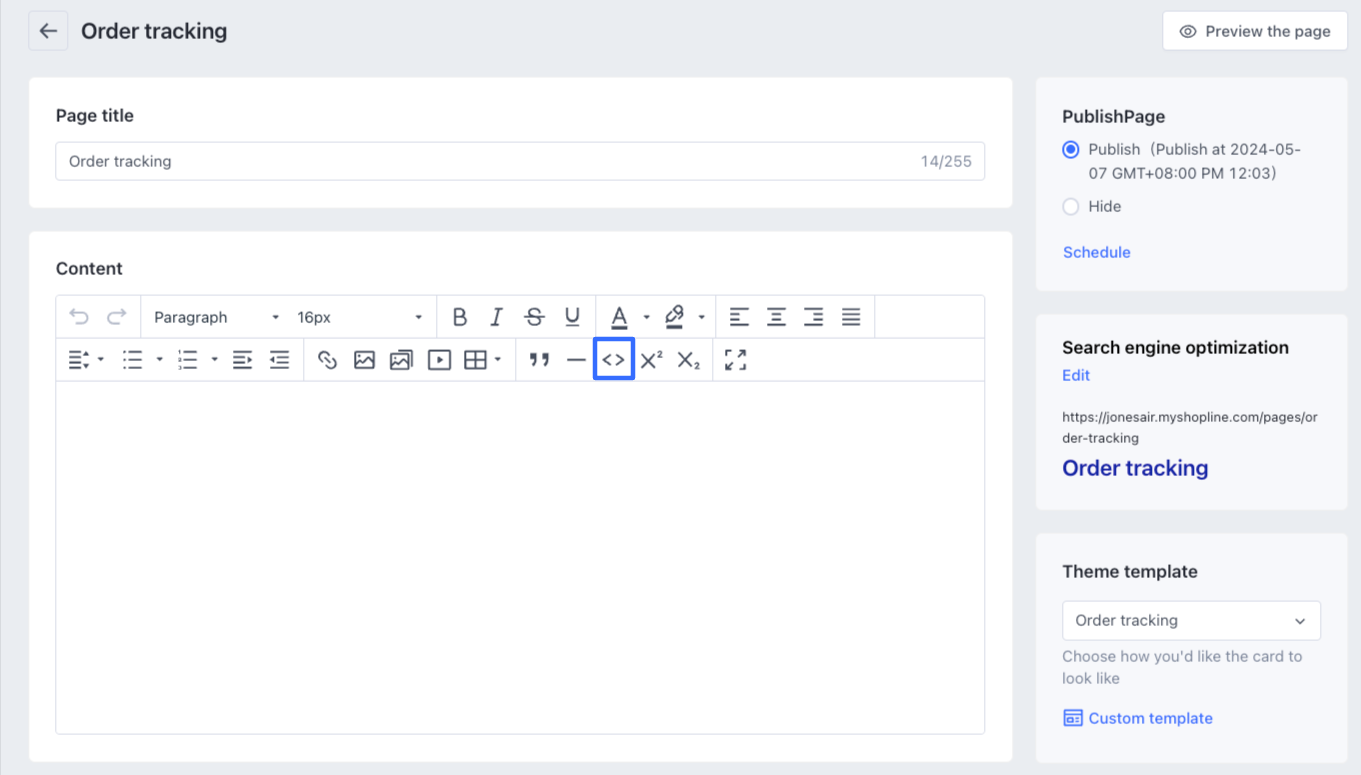Screen dimensions: 1361x775
Task: Toggle bold formatting
Action: (459, 317)
